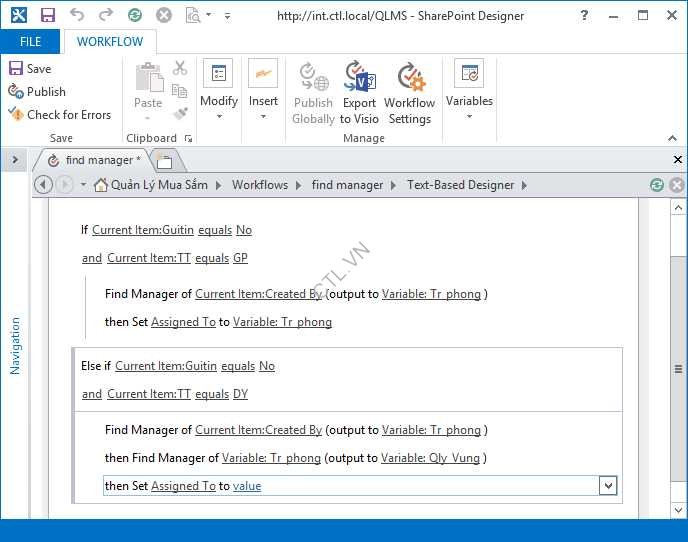This screenshot has width=688, height=542.
Task: Click the refresh icon in title bar
Action: [x=135, y=15]
